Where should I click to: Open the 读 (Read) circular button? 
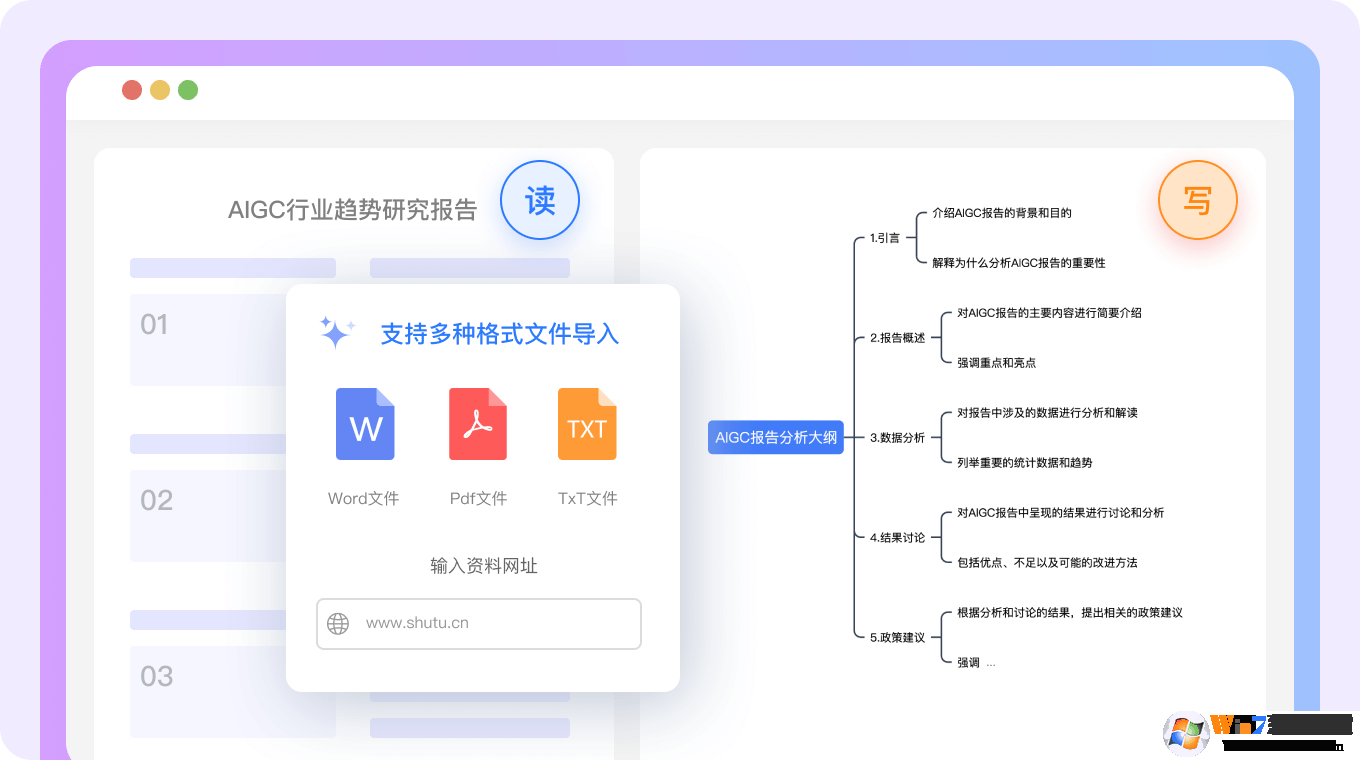[x=539, y=200]
